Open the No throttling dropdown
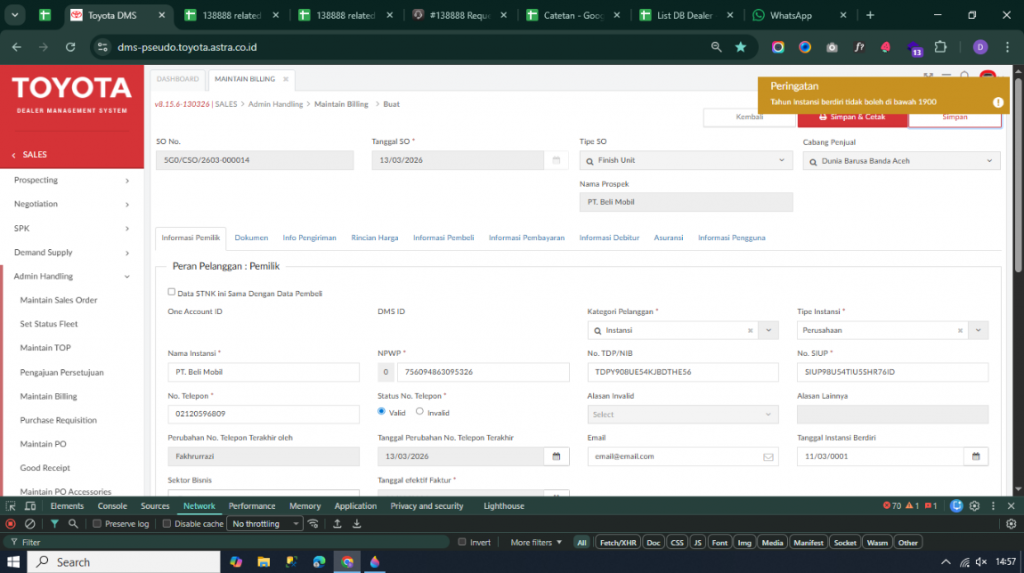 (265, 524)
